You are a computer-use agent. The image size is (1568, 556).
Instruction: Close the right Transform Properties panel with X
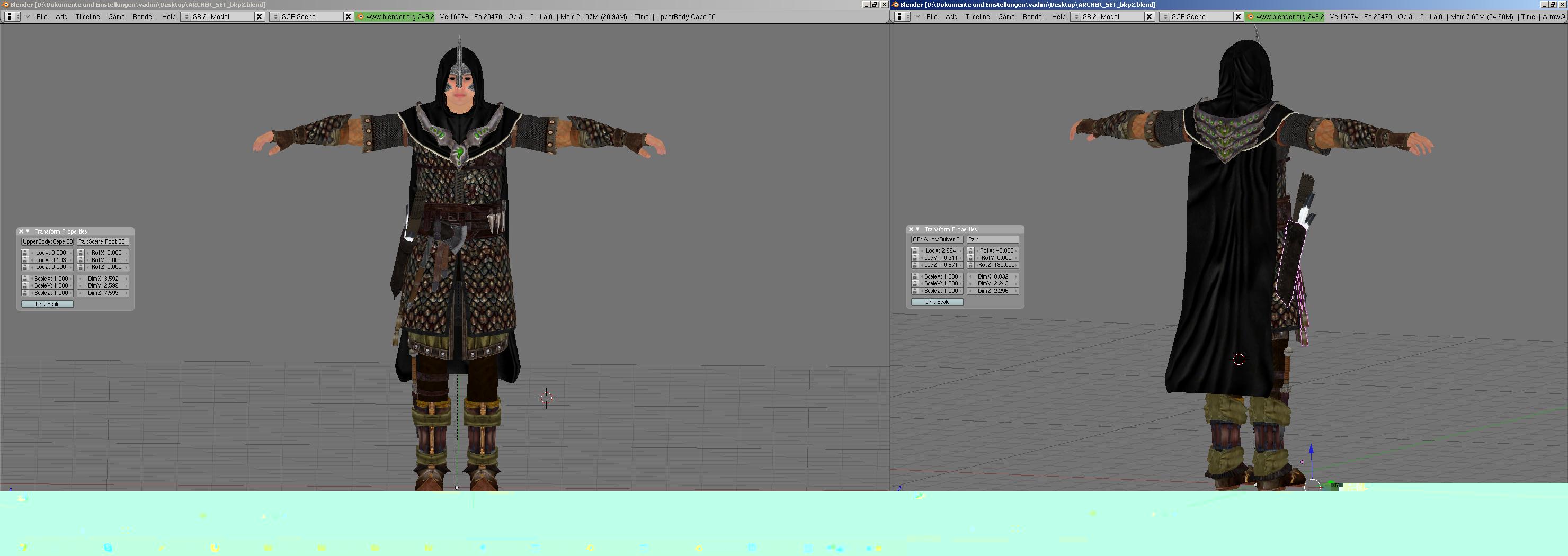click(911, 230)
